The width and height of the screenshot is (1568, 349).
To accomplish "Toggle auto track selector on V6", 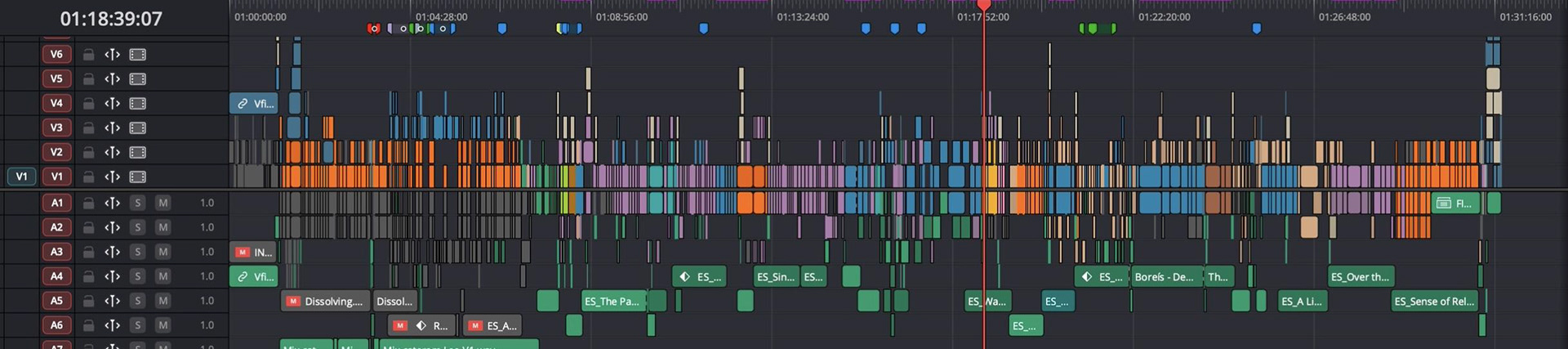I will (113, 55).
